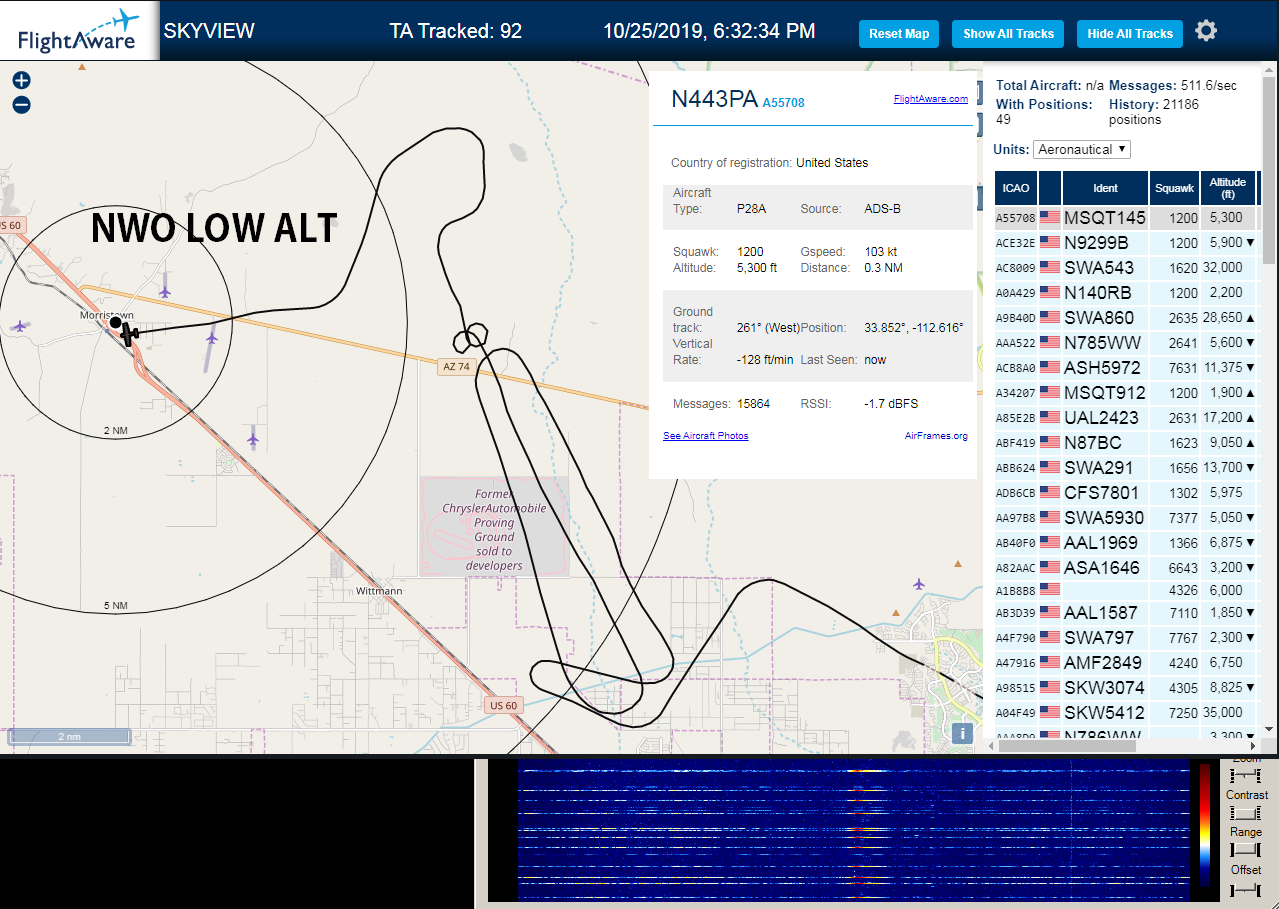The height and width of the screenshot is (909, 1279).
Task: Adjust the Zoom slider in waterfall panel
Action: (1246, 776)
